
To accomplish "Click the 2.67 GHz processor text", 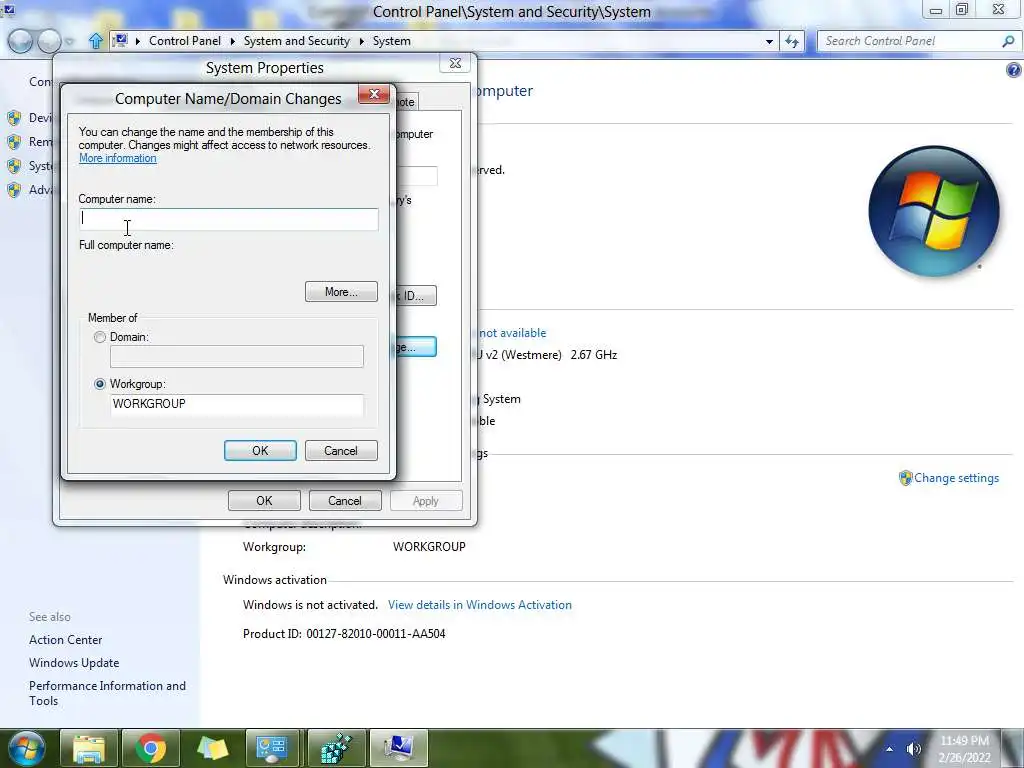I will pyautogui.click(x=594, y=355).
